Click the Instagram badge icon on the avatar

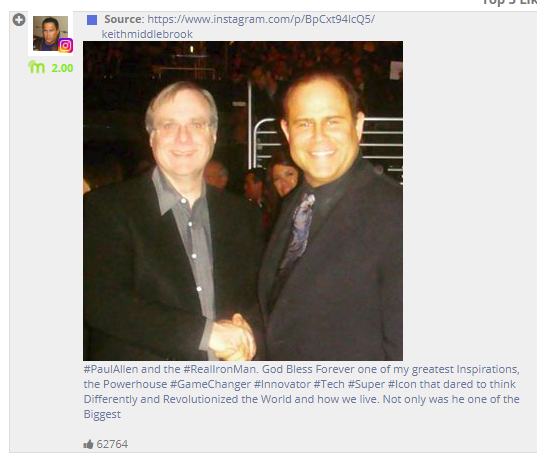pyautogui.click(x=65, y=45)
